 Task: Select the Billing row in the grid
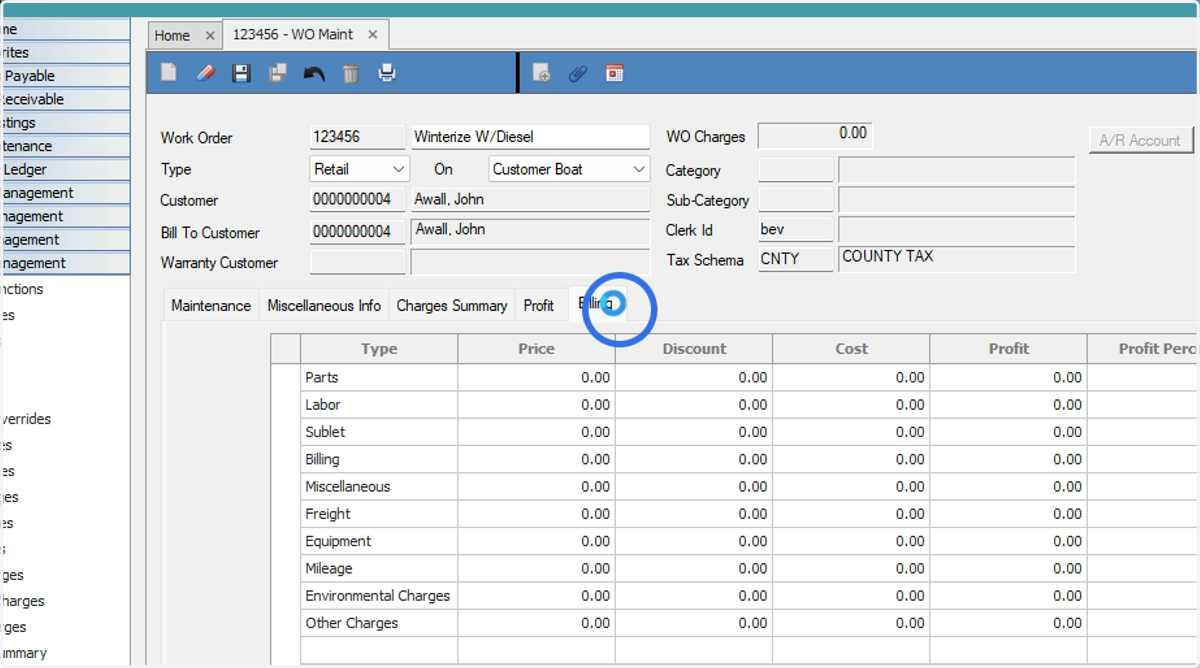point(322,459)
